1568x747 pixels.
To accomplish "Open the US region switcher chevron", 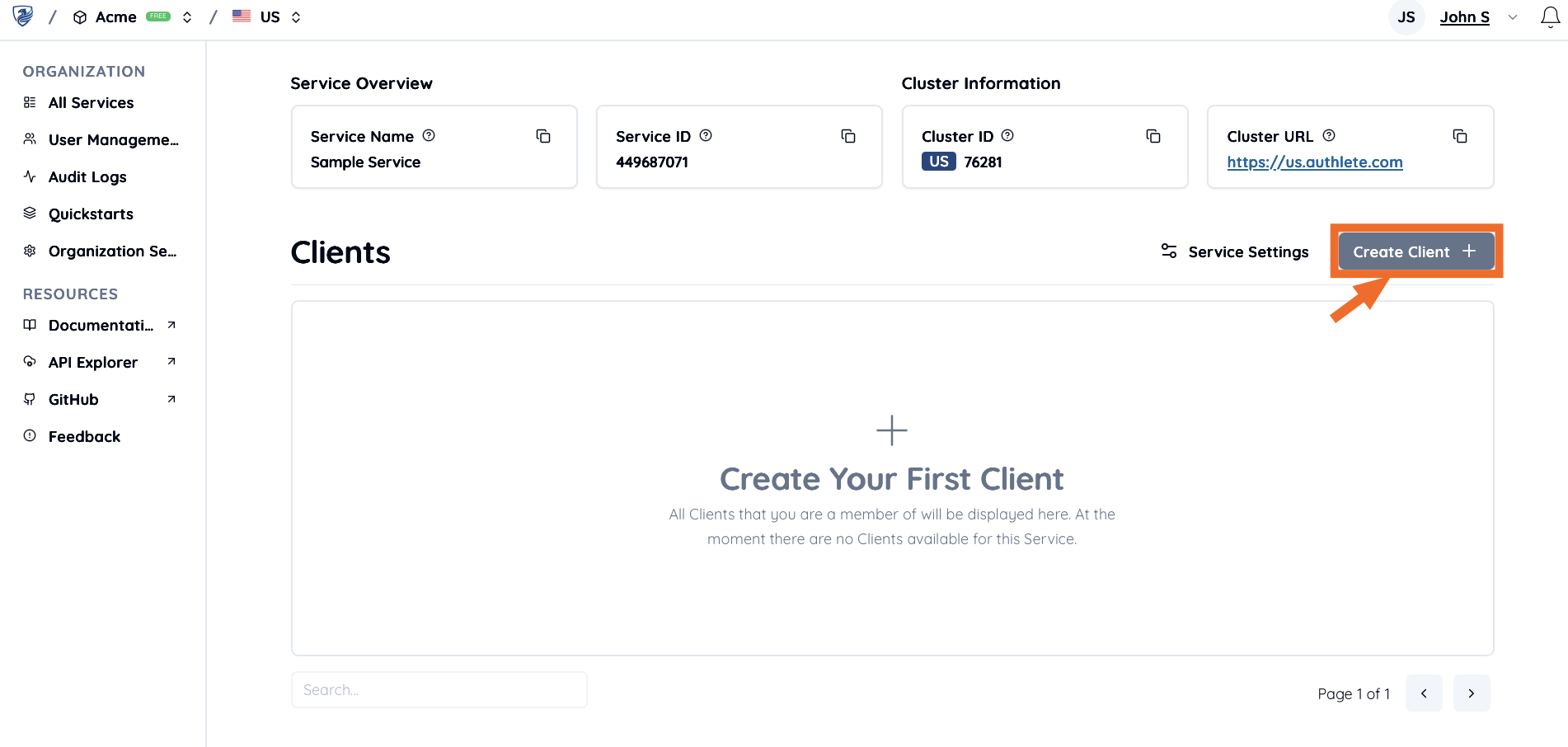I will [x=296, y=17].
